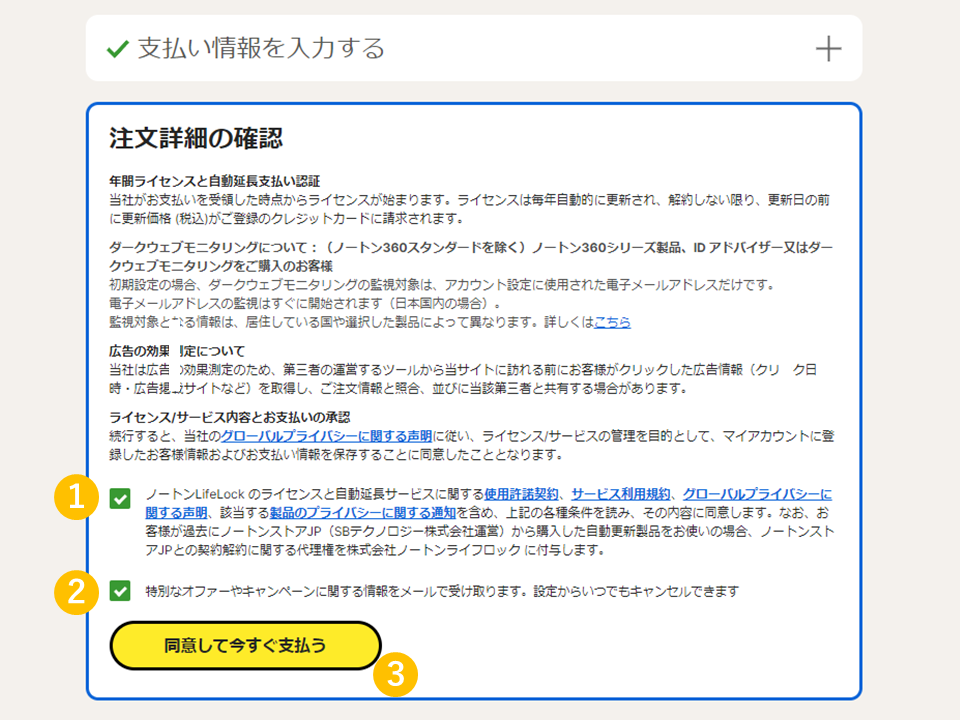Open the 使用許諾契約 link
The image size is (960, 720).
[x=521, y=494]
